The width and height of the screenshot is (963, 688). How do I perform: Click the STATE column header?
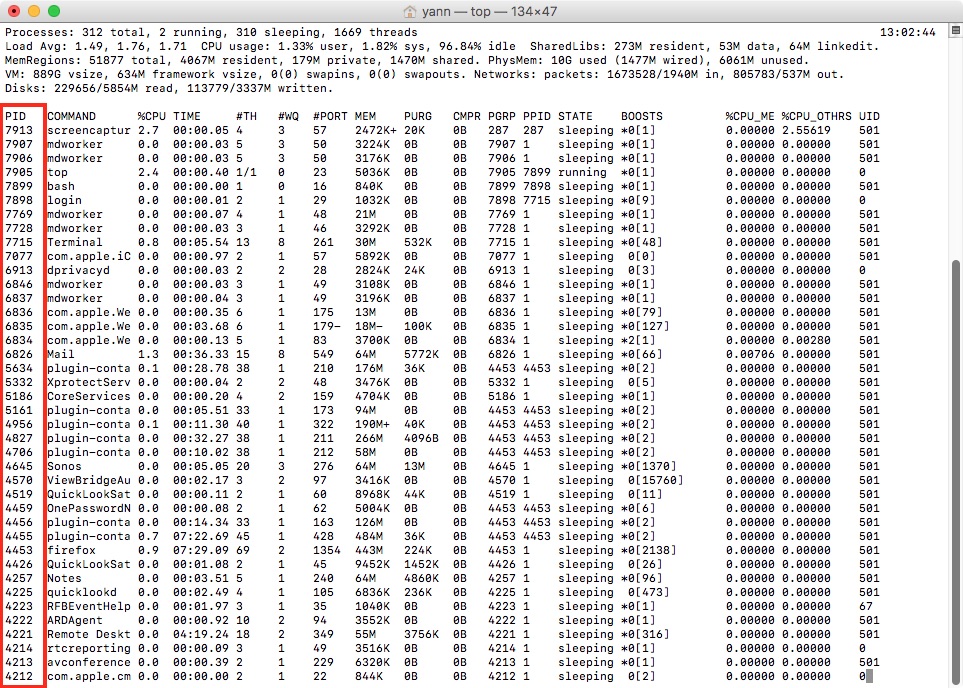[x=575, y=117]
